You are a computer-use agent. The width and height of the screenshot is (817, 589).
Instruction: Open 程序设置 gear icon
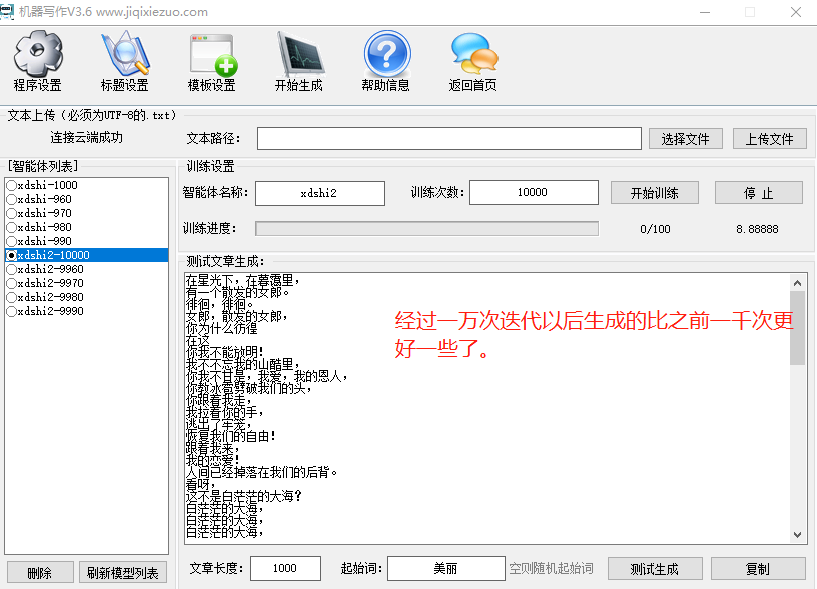tap(37, 54)
